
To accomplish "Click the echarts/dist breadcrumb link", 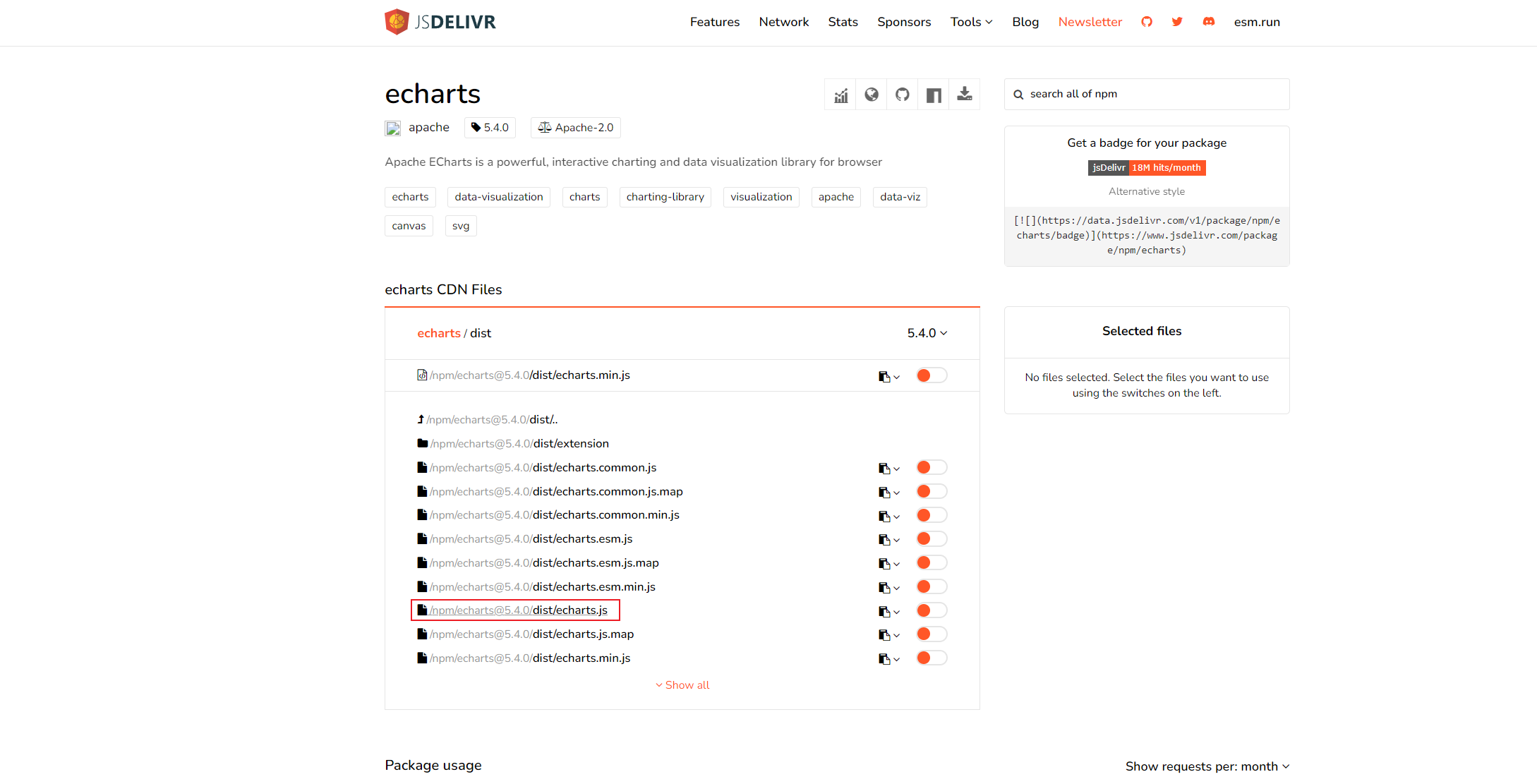I will coord(436,333).
